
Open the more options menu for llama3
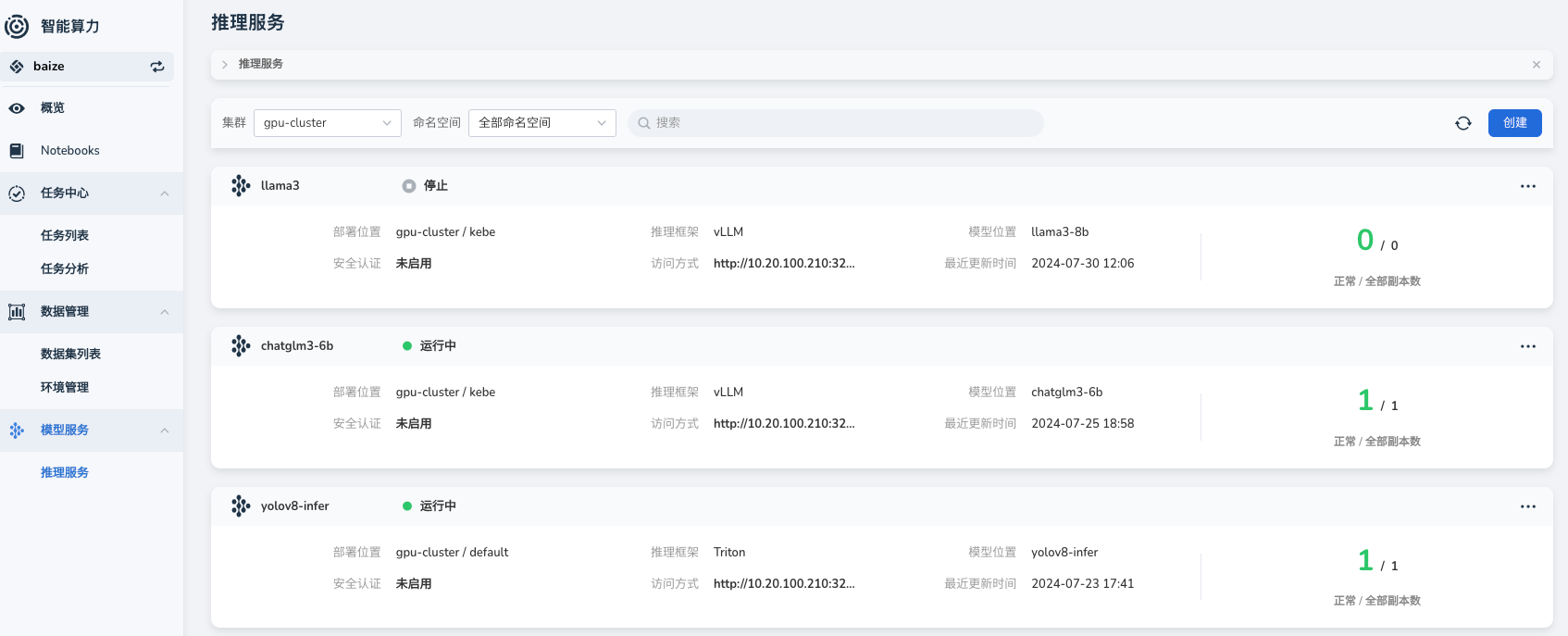coord(1527,186)
